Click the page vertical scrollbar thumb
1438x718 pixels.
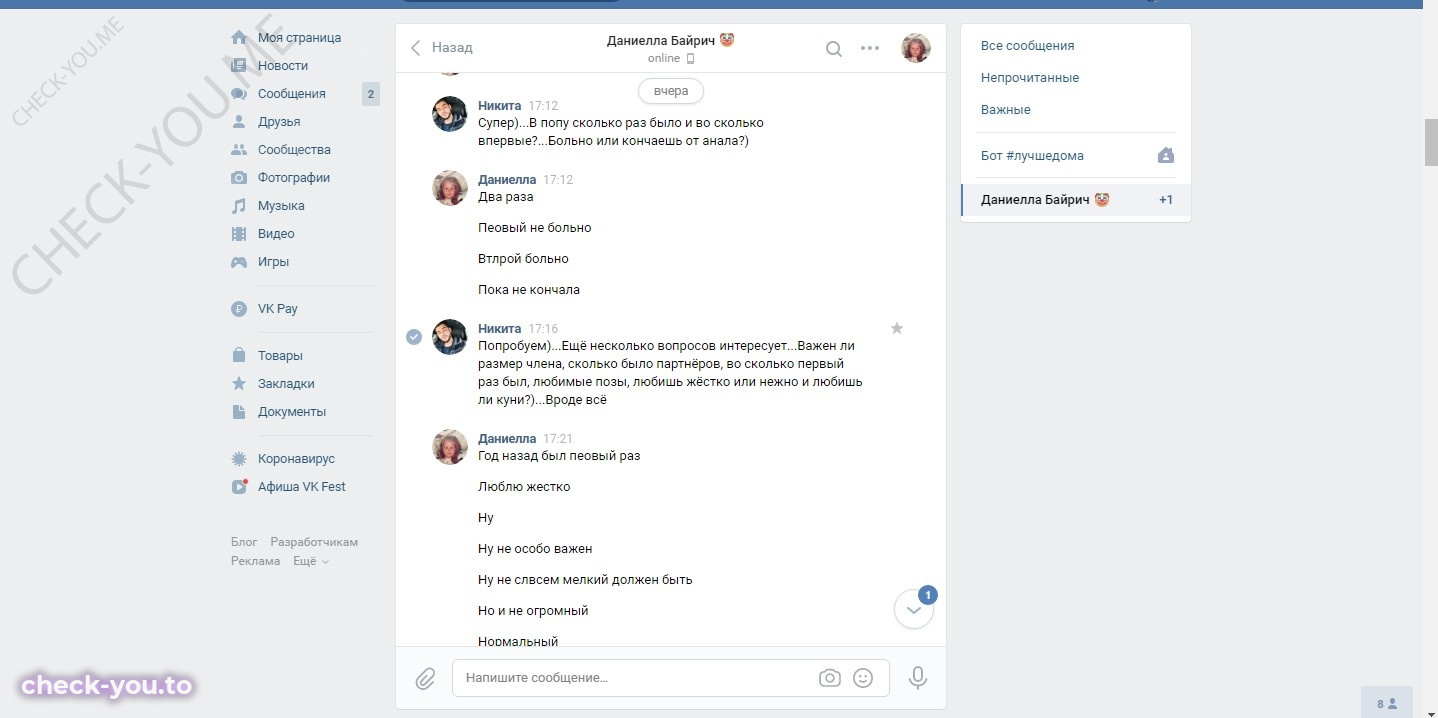tap(1431, 142)
